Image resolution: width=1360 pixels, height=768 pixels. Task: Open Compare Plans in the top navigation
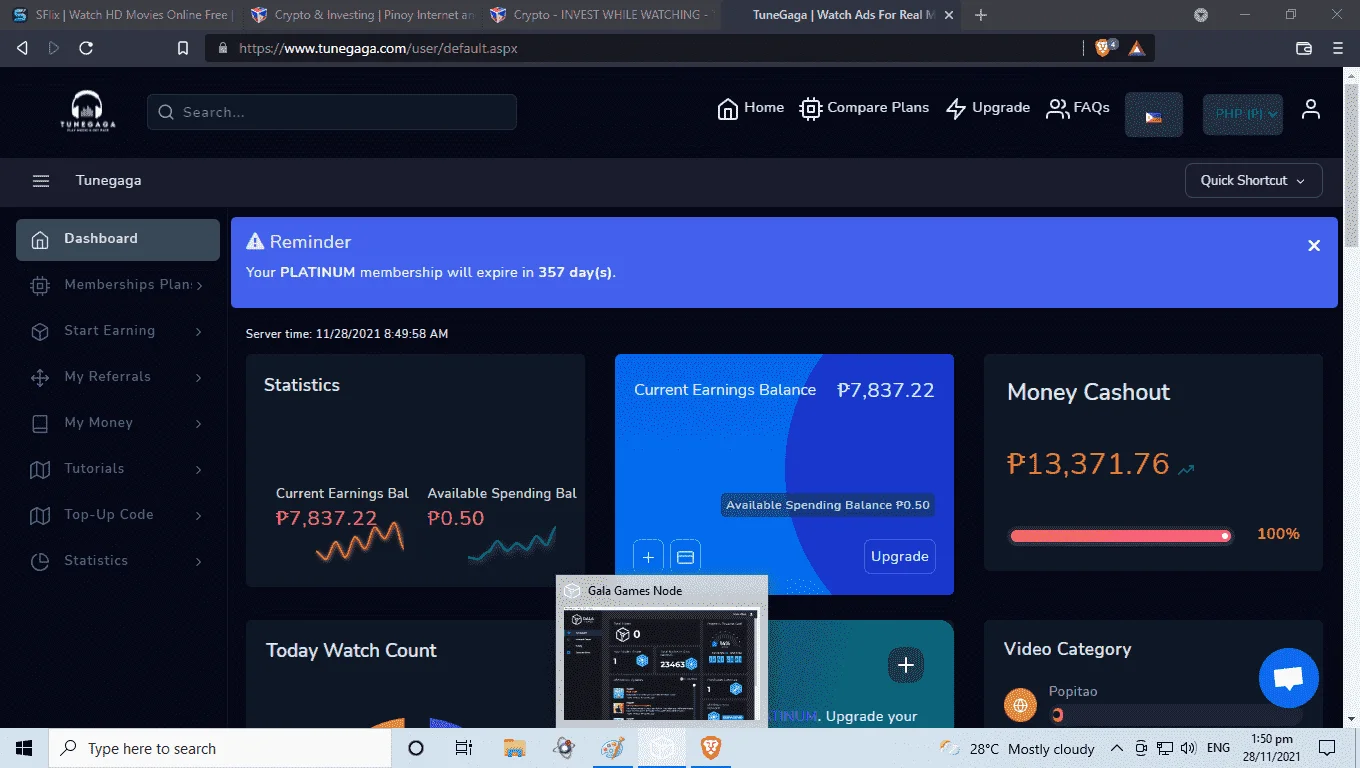pyautogui.click(x=865, y=108)
